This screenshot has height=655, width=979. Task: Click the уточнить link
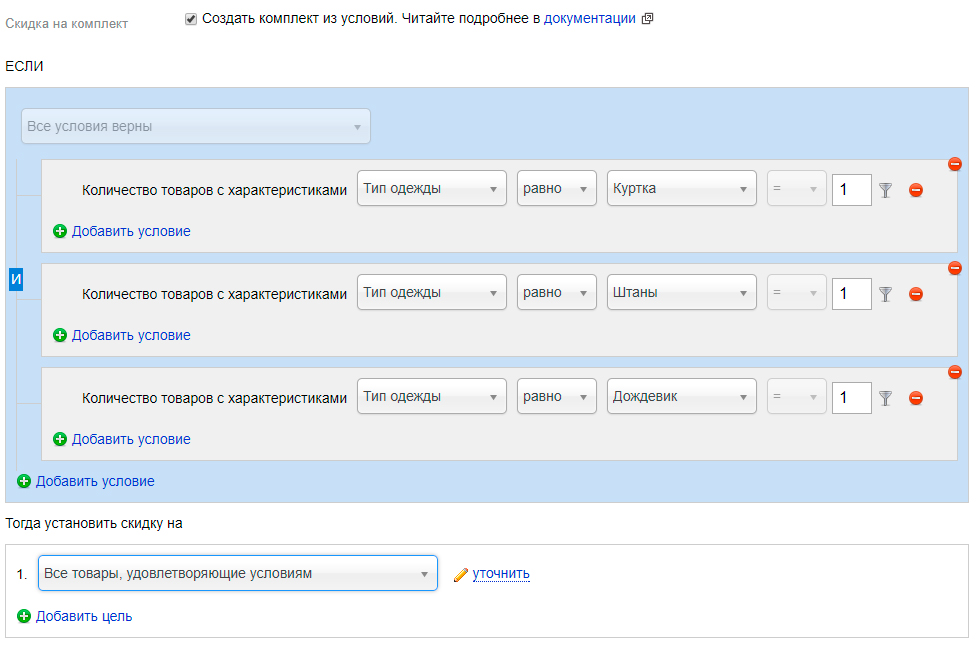pos(501,574)
